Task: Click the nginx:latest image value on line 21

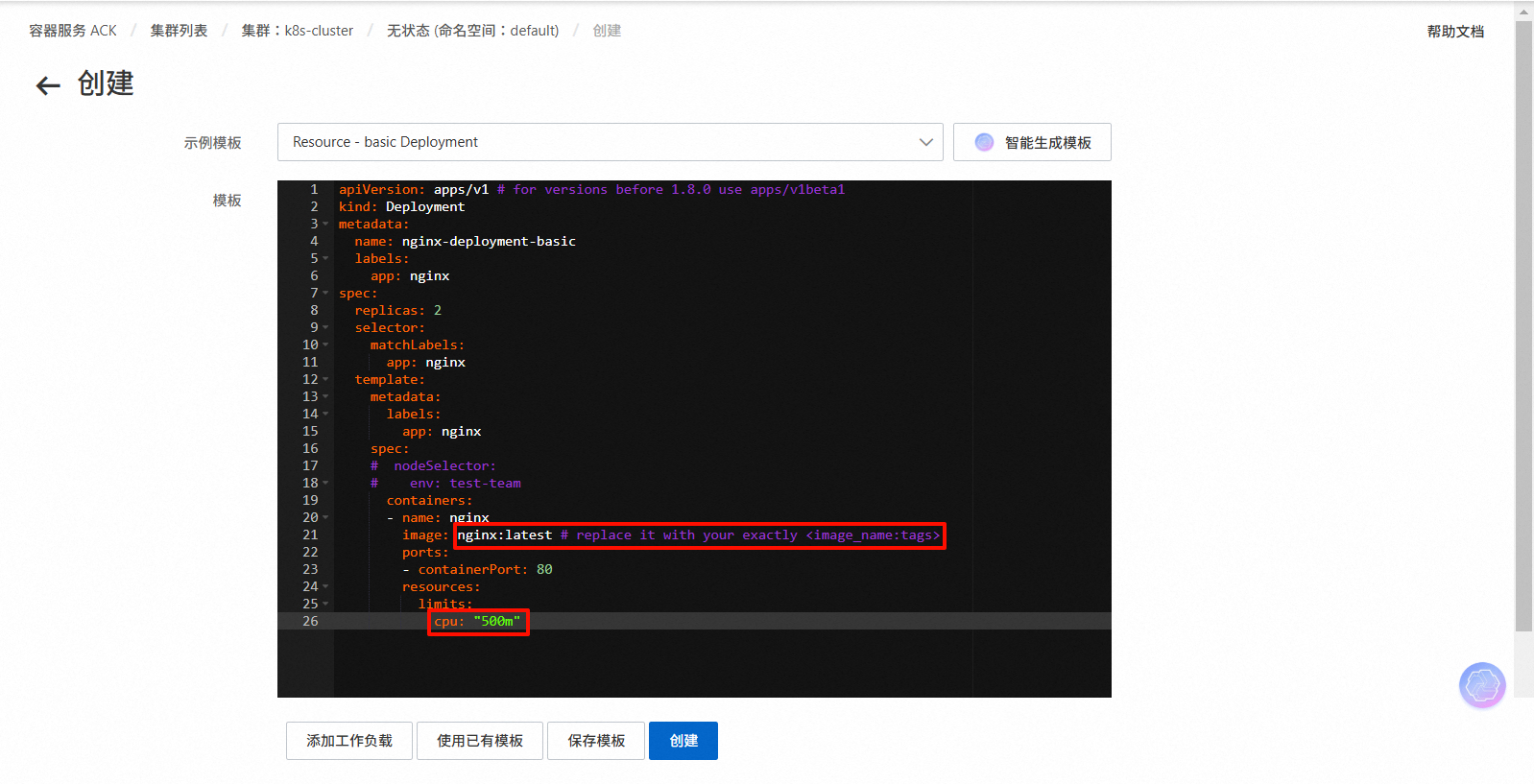Action: coord(505,535)
